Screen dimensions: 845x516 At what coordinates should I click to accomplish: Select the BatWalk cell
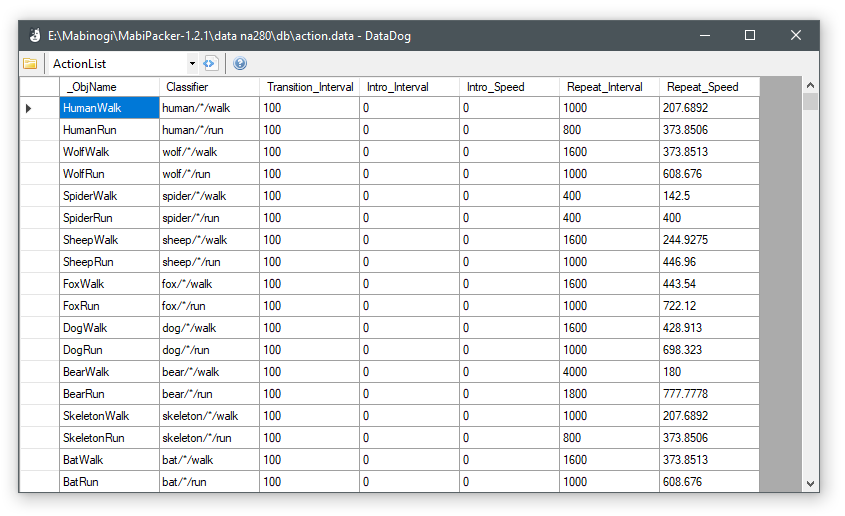click(109, 460)
